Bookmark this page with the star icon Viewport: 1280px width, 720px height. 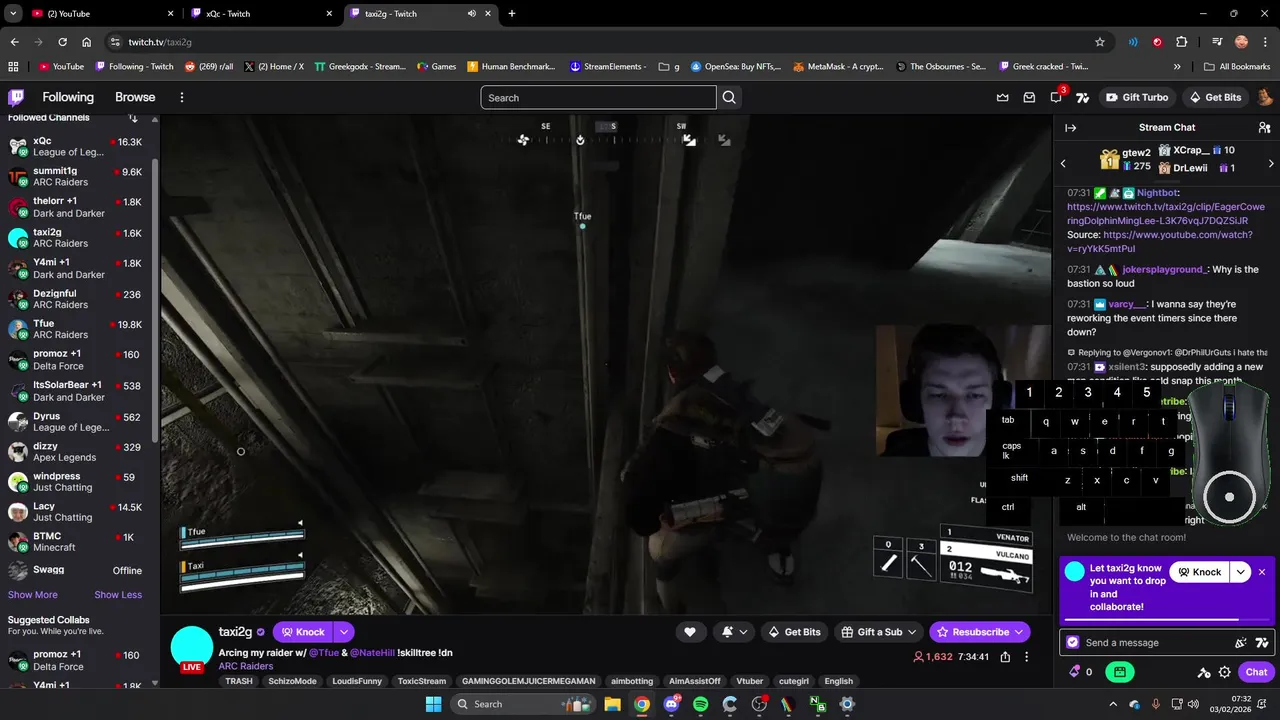pyautogui.click(x=1100, y=42)
